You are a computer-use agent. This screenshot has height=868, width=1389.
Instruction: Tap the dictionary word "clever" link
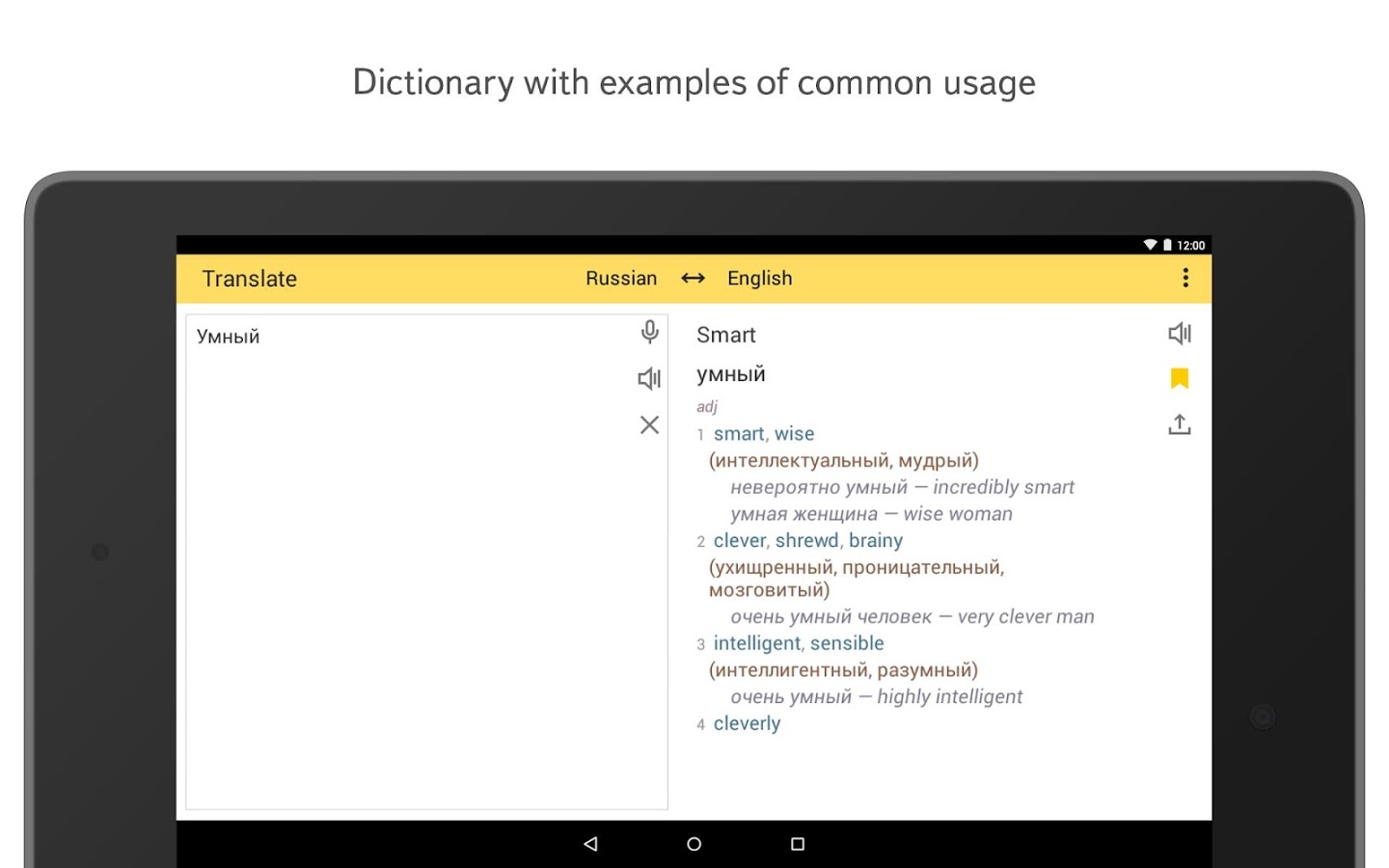tap(740, 541)
